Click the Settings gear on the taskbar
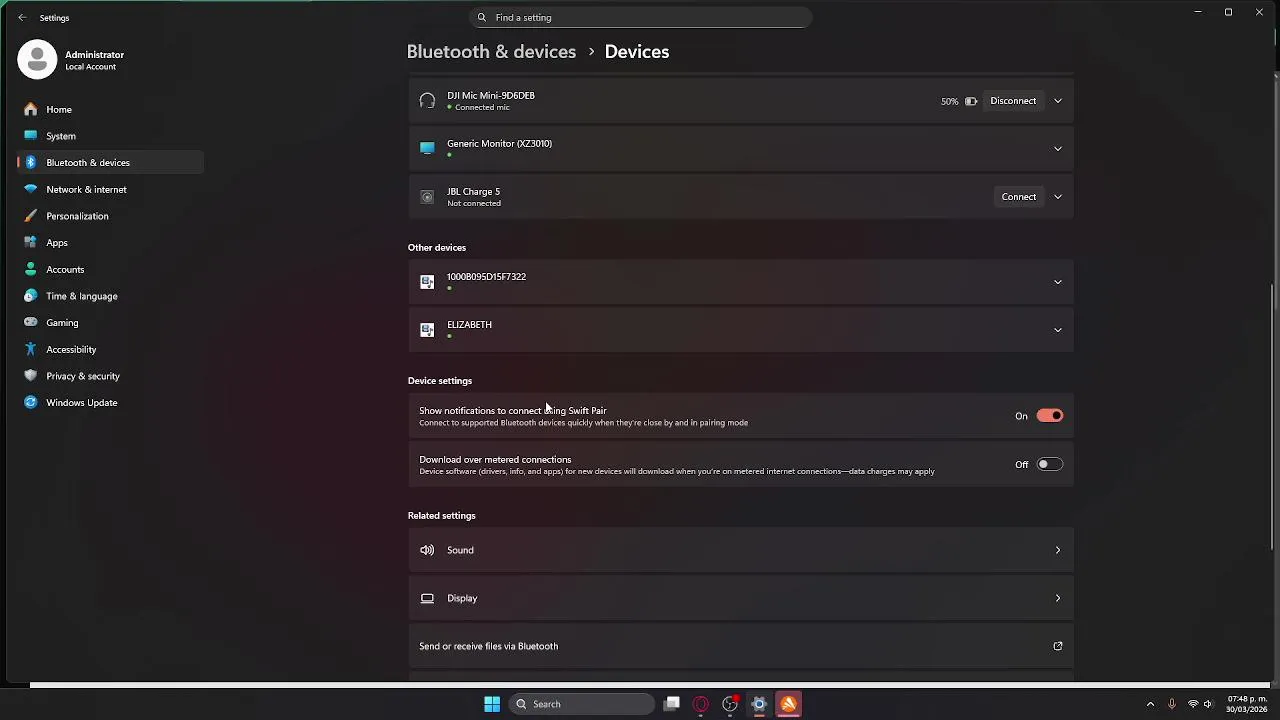1280x720 pixels. pyautogui.click(x=759, y=704)
